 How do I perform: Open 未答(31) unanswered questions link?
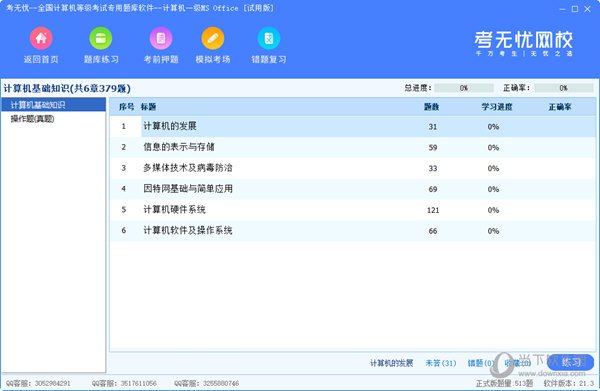[x=441, y=363]
